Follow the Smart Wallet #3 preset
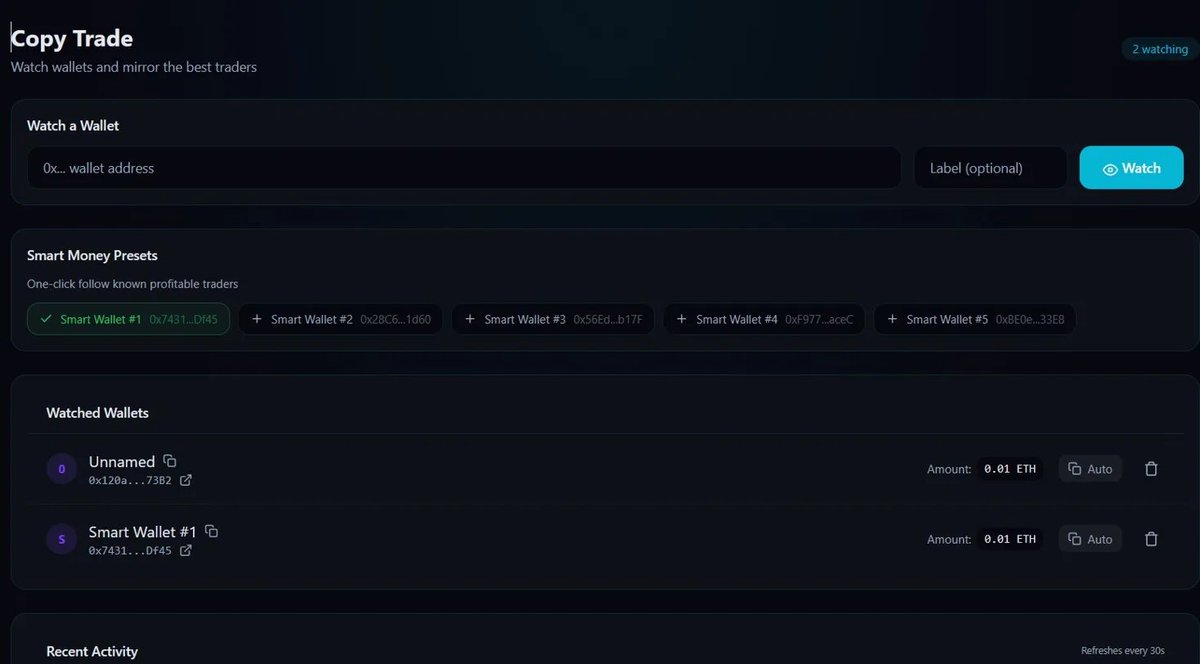The height and width of the screenshot is (664, 1200). click(x=553, y=318)
